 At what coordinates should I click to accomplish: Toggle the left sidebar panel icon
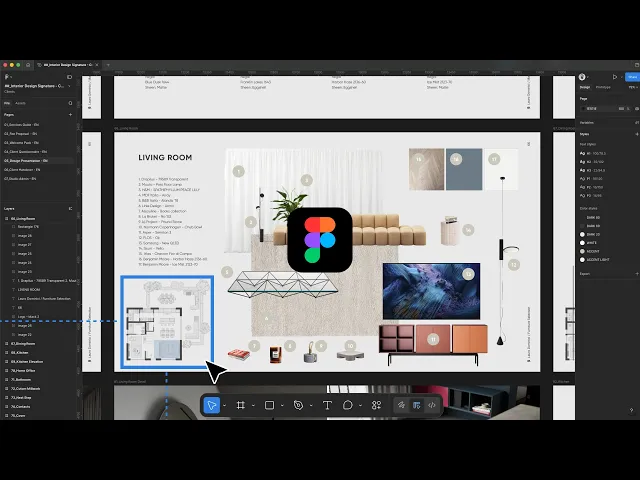[x=69, y=77]
